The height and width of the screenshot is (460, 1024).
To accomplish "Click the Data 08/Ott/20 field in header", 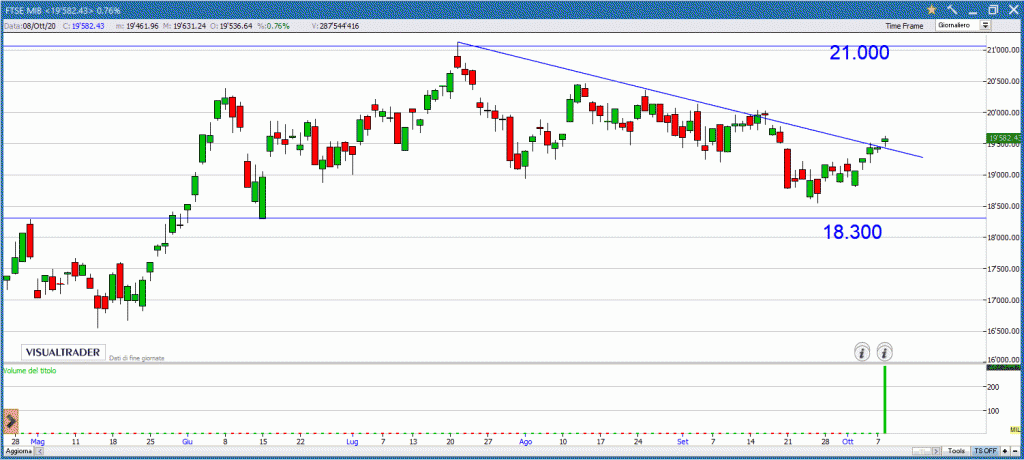I will 30,26.
